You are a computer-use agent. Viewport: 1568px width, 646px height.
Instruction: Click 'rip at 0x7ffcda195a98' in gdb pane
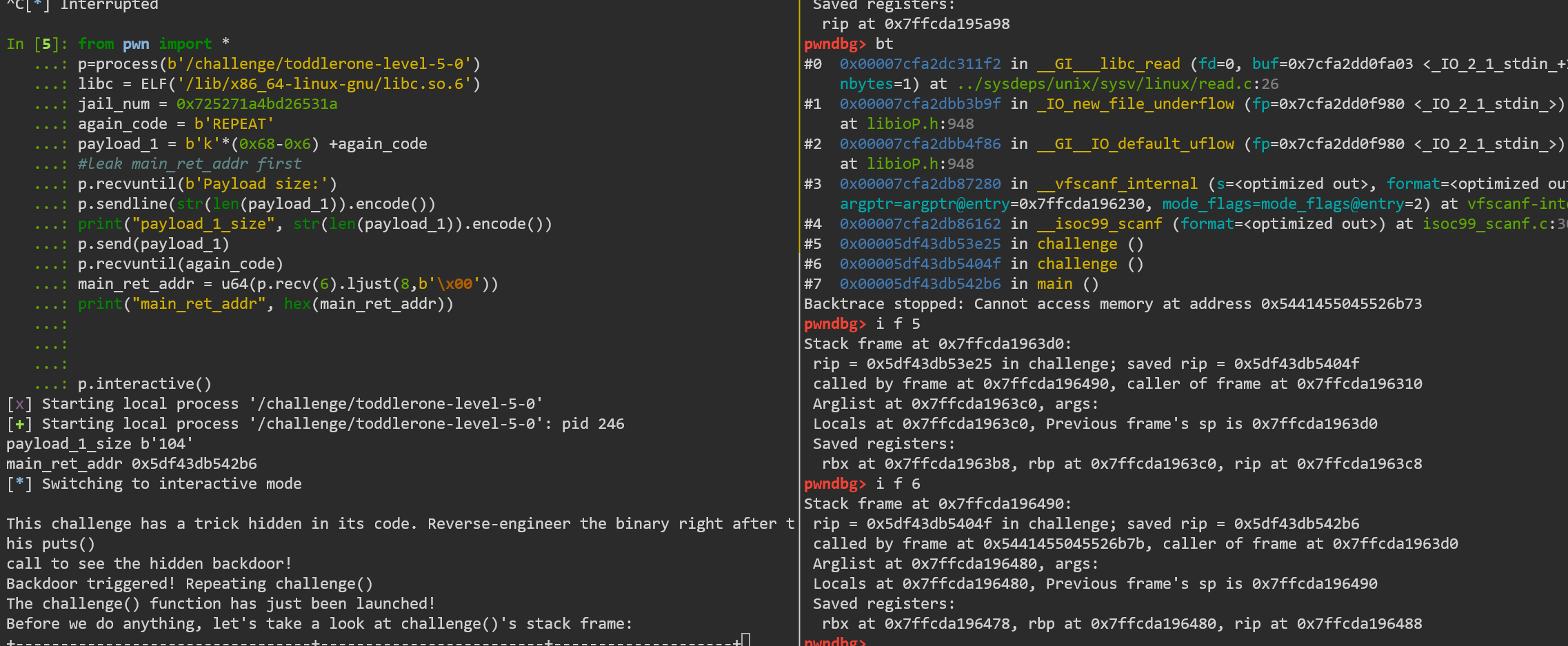(916, 24)
